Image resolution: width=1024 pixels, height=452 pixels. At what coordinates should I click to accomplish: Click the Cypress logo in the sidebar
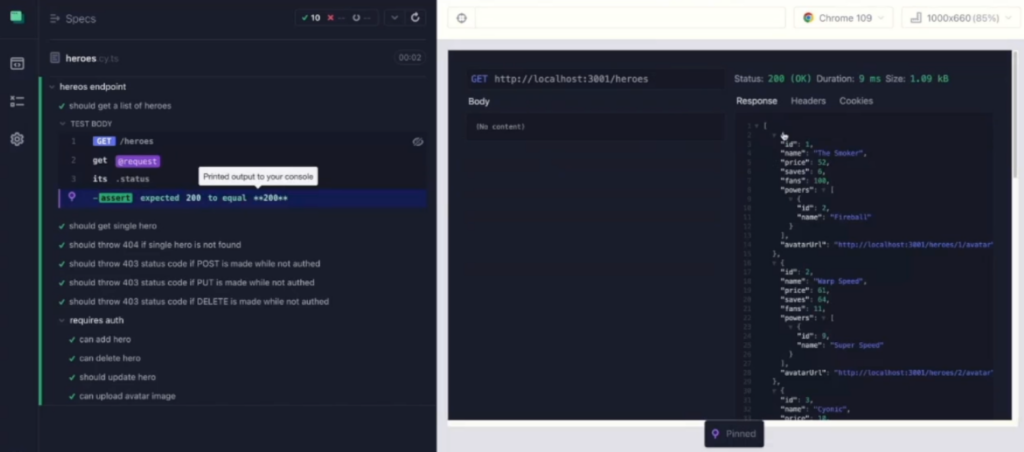[17, 17]
